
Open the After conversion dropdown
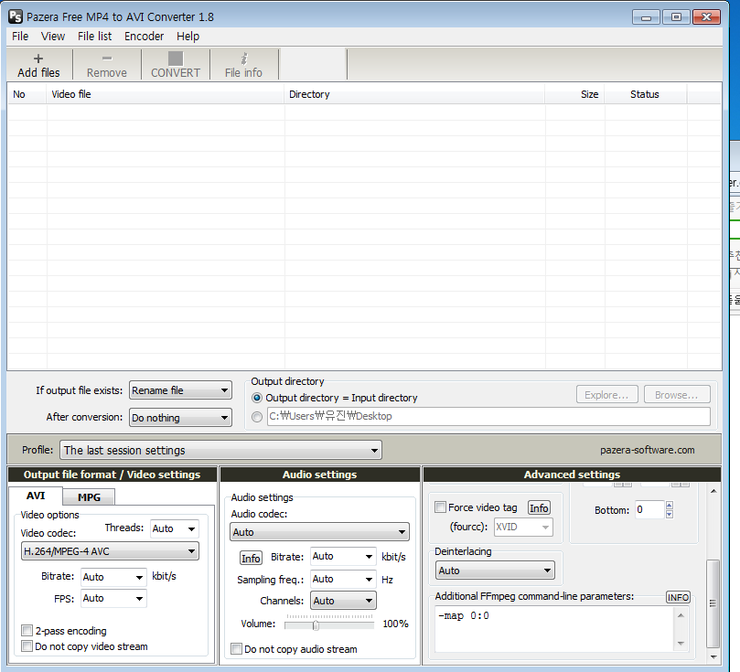pyautogui.click(x=180, y=418)
